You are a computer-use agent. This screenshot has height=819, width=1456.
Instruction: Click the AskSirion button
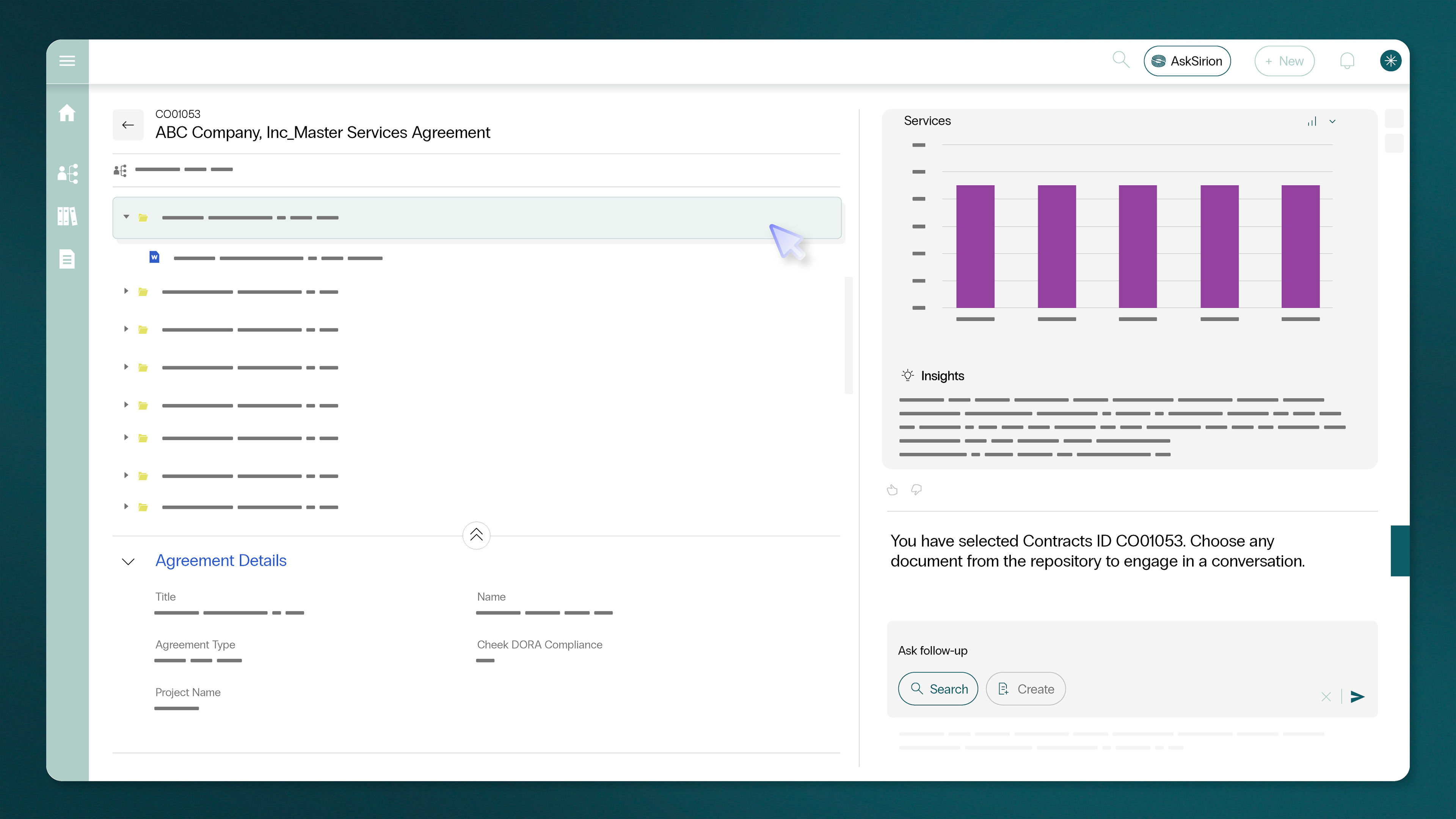click(x=1187, y=61)
